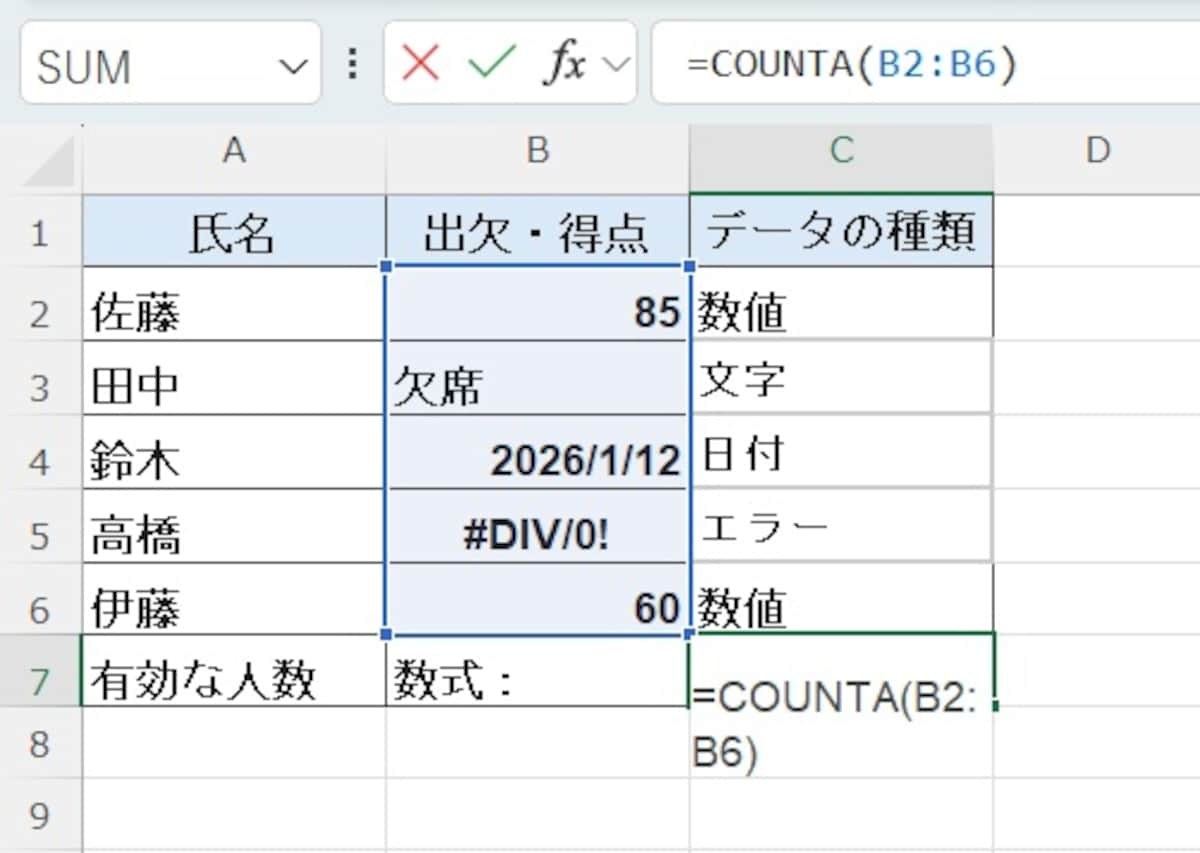
Task: Select the cell showing 欠席 for 田中
Action: 537,379
